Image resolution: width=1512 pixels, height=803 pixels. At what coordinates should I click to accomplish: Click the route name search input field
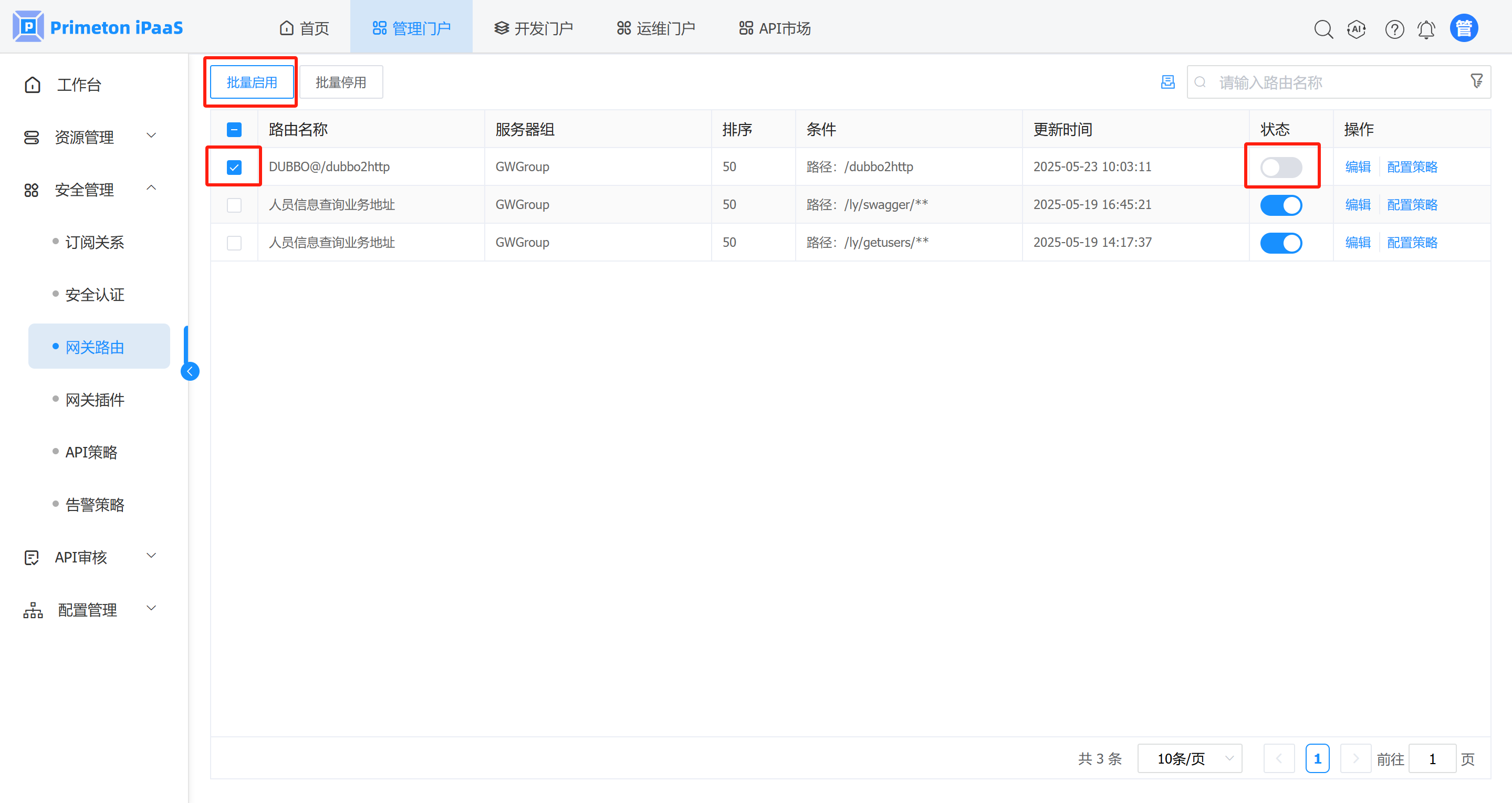click(1332, 82)
